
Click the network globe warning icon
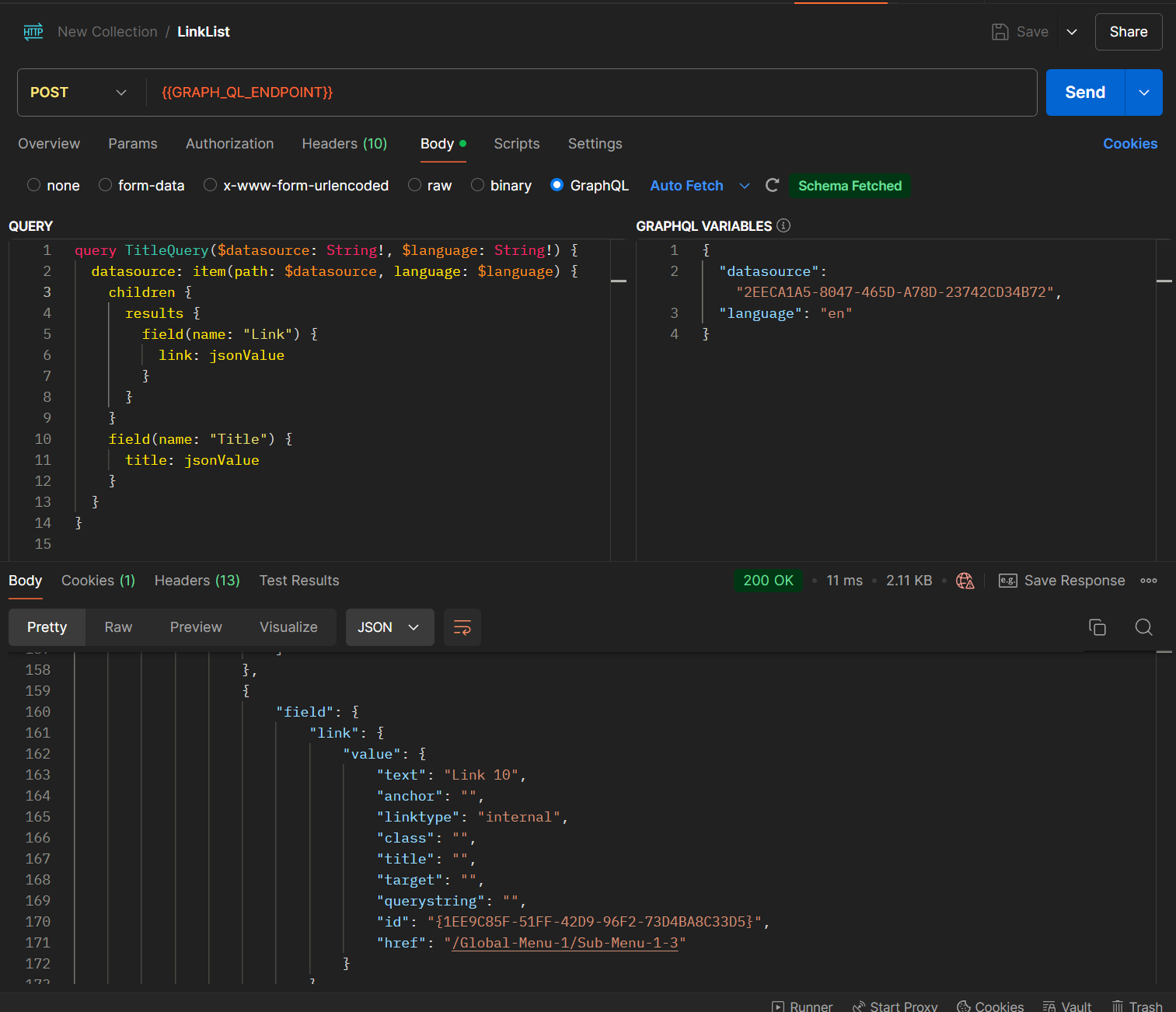click(965, 581)
